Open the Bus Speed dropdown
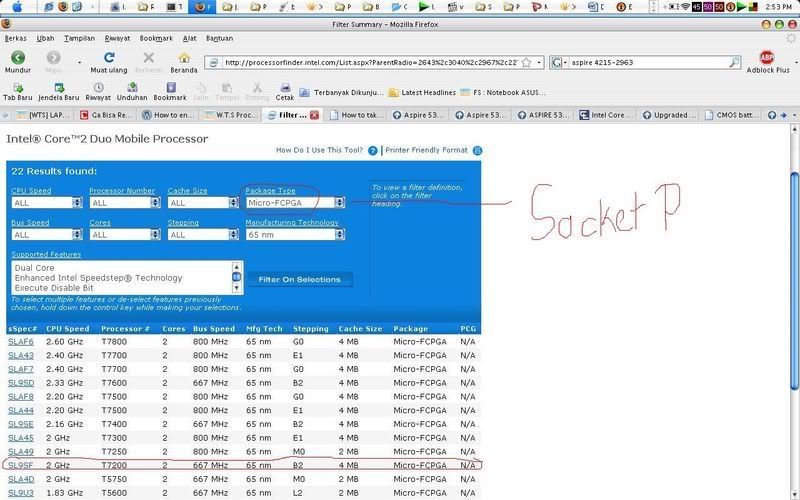Viewport: 800px width, 500px height. (47, 235)
